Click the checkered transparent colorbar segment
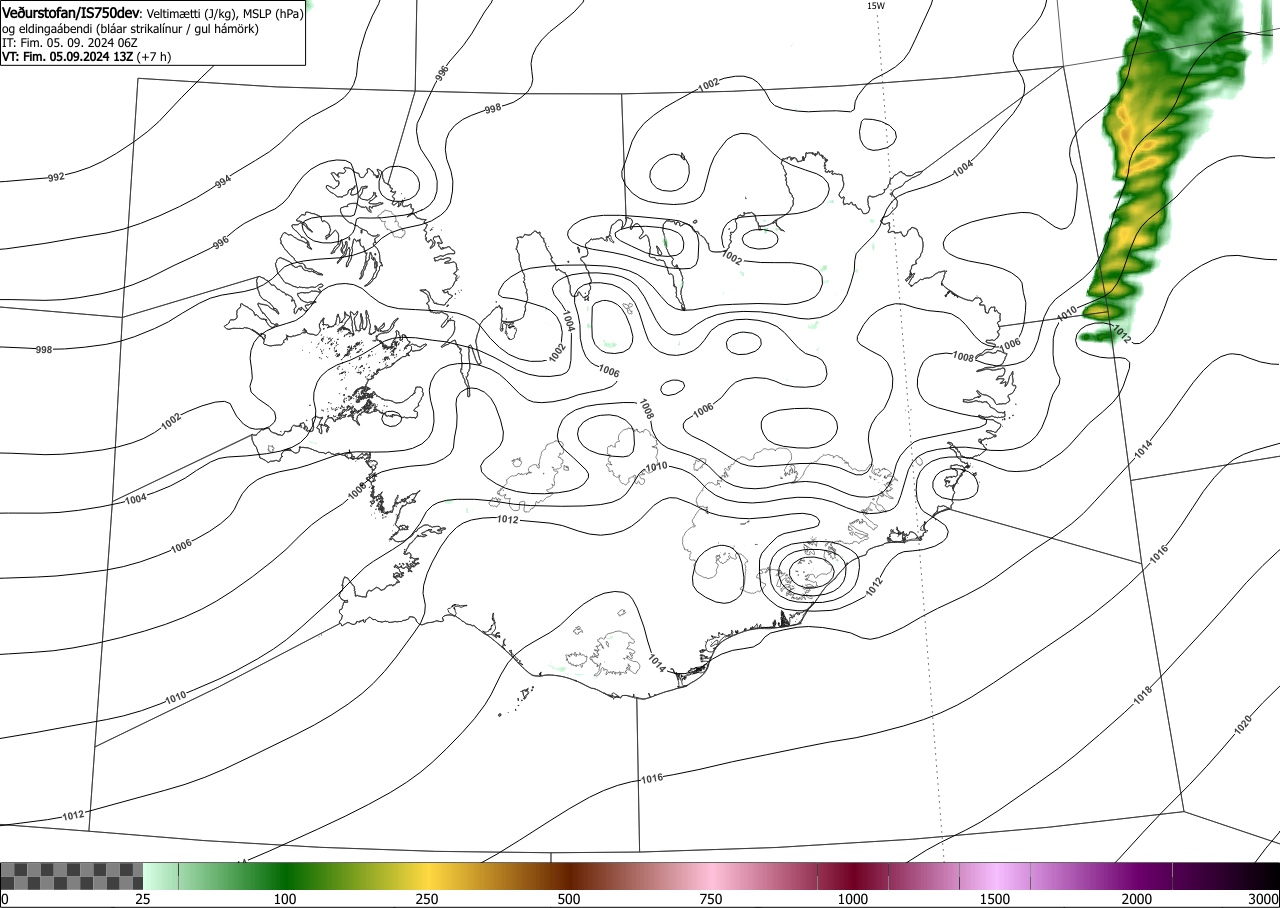The height and width of the screenshot is (908, 1280). click(72, 876)
